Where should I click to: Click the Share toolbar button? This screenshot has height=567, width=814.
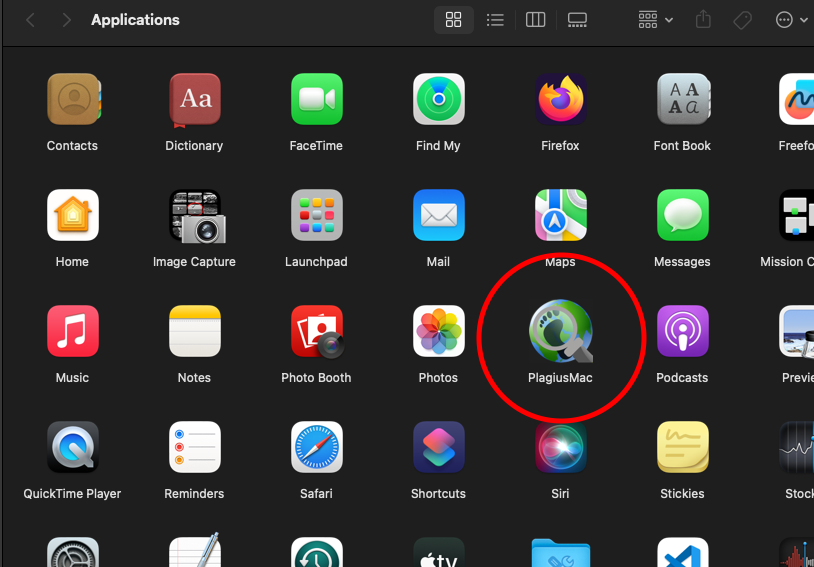(x=703, y=20)
